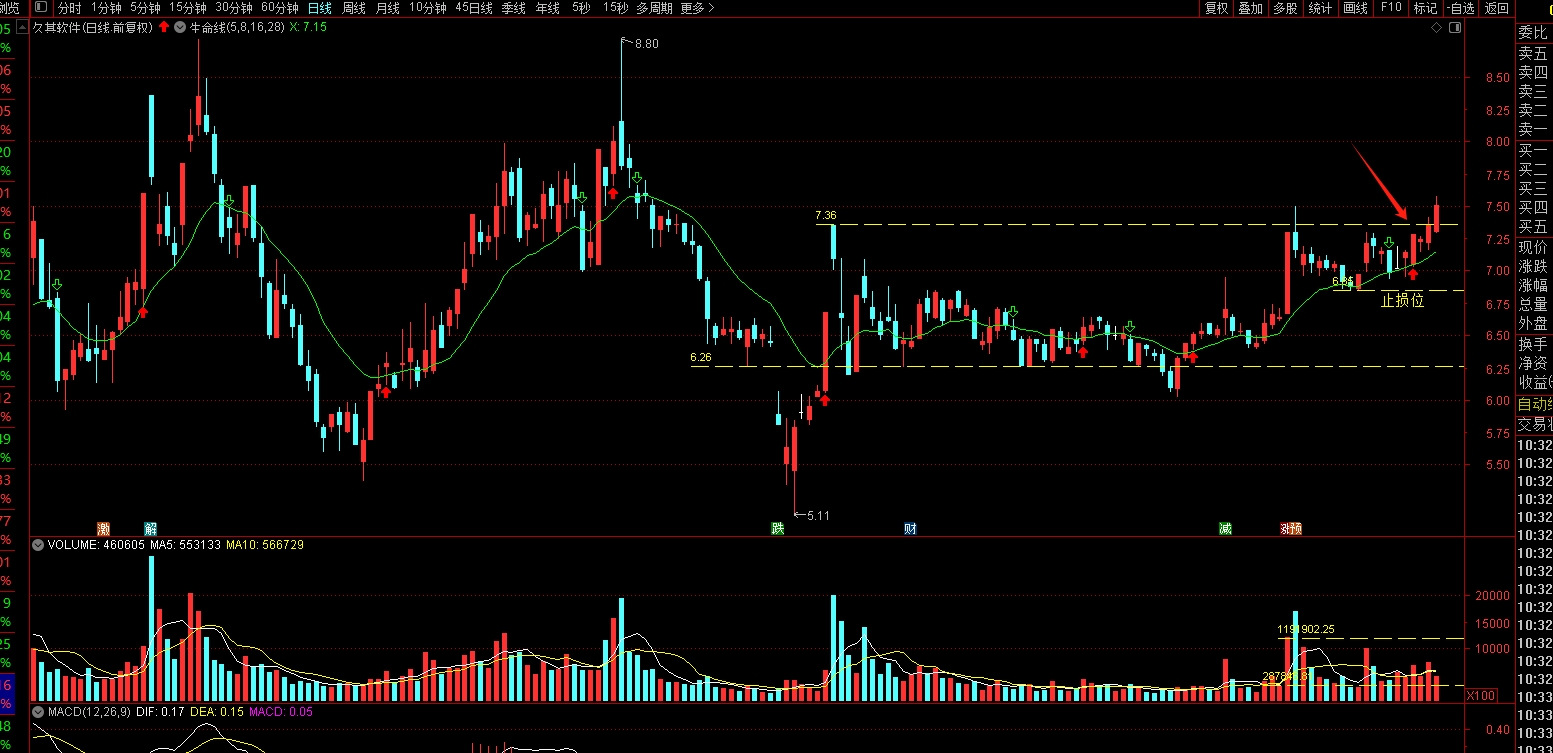The image size is (1553, 753).
Task: Expand 更多 period options
Action: click(697, 8)
